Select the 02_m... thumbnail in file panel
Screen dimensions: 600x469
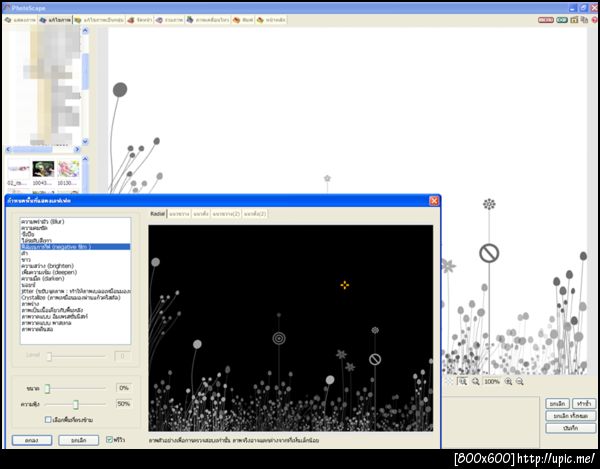point(18,173)
